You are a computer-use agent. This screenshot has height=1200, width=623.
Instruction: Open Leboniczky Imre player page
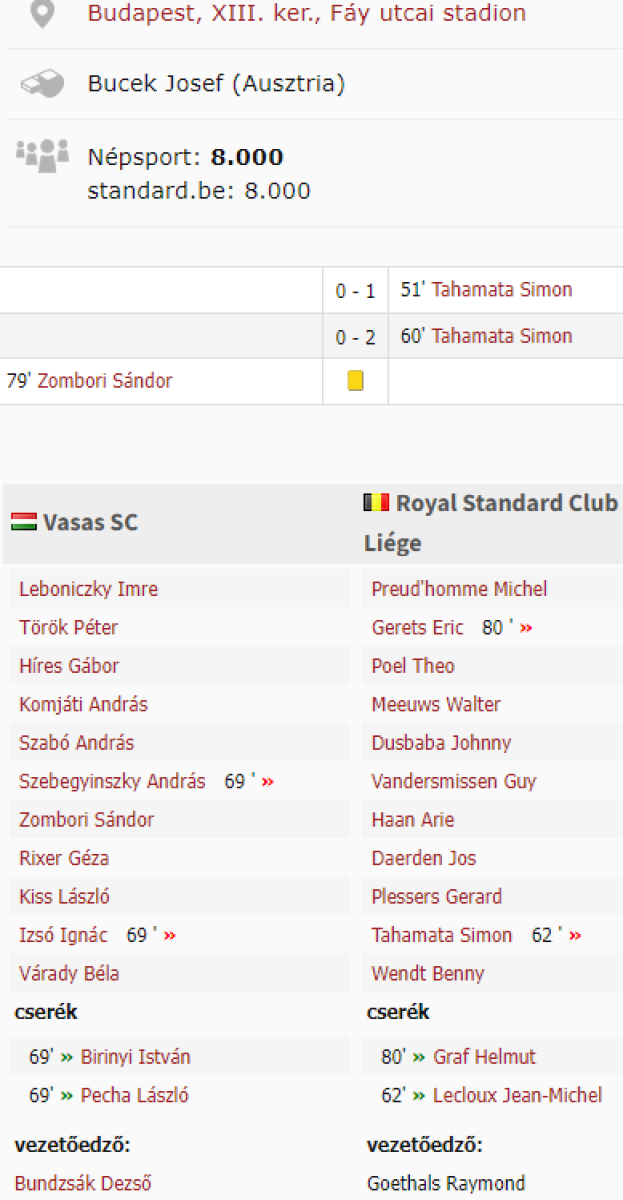pos(88,589)
